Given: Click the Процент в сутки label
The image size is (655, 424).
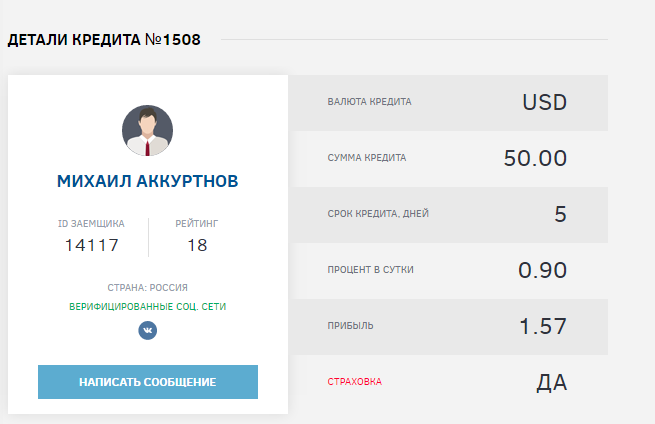Looking at the screenshot, I should [370, 270].
